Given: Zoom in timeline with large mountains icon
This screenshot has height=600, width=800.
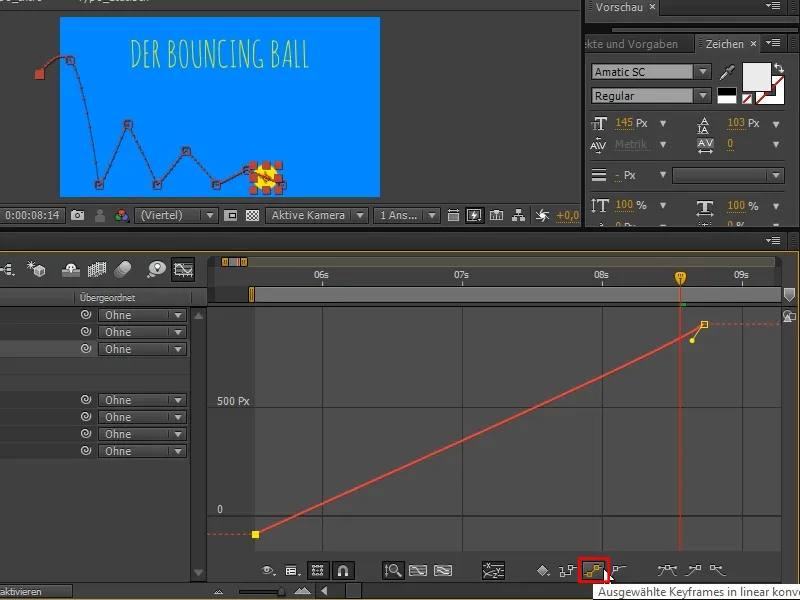Looking at the screenshot, I should [303, 591].
